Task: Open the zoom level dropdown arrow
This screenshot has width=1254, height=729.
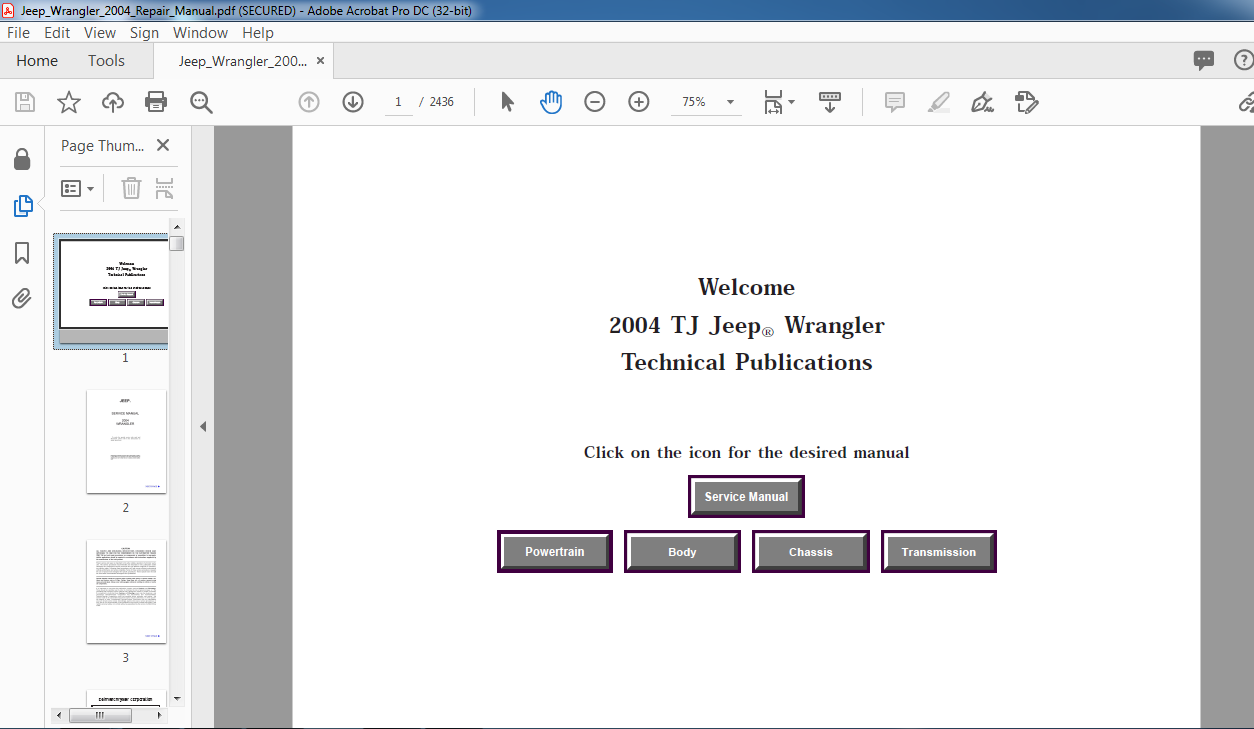Action: [x=730, y=102]
